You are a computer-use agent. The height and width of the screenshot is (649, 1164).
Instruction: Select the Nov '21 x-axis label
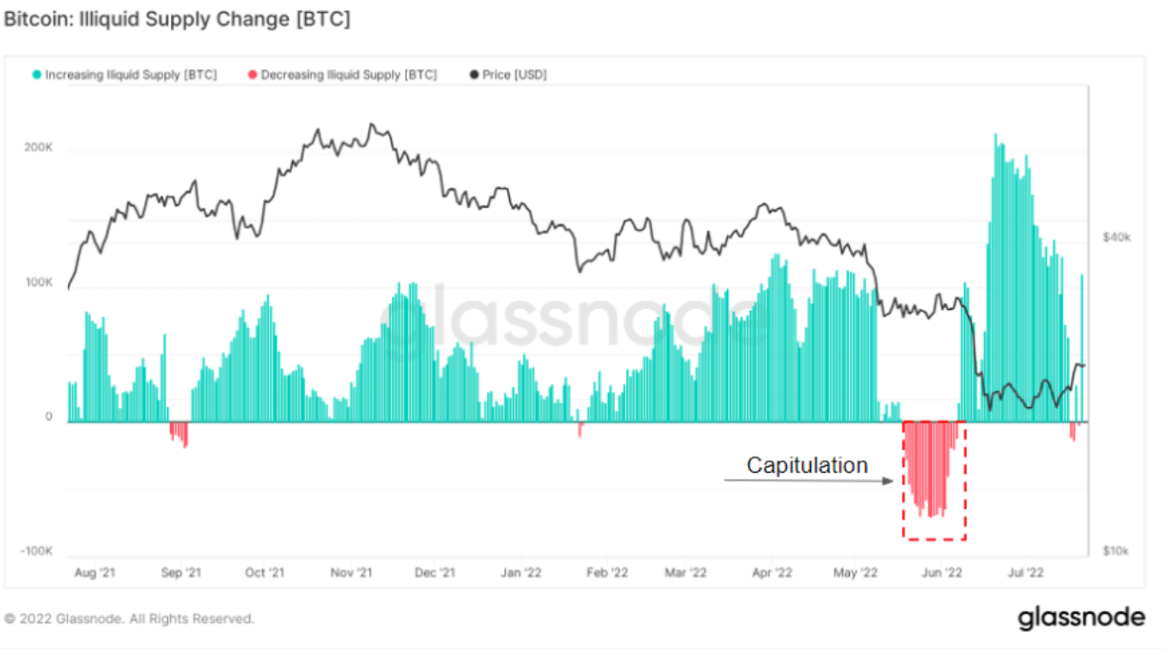351,573
